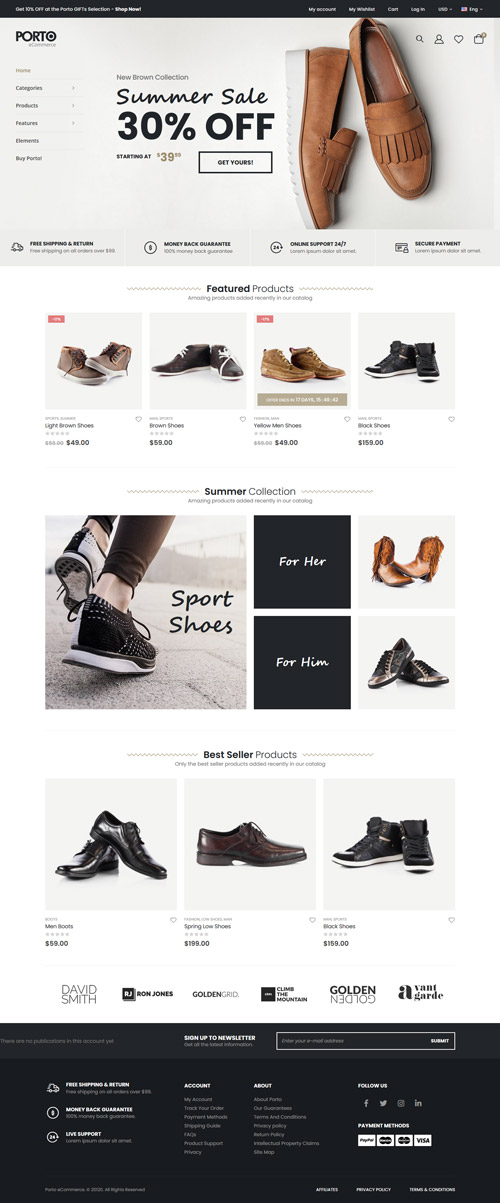Click the newsletter SUBMIT button
The height and width of the screenshot is (1203, 500).
440,1041
